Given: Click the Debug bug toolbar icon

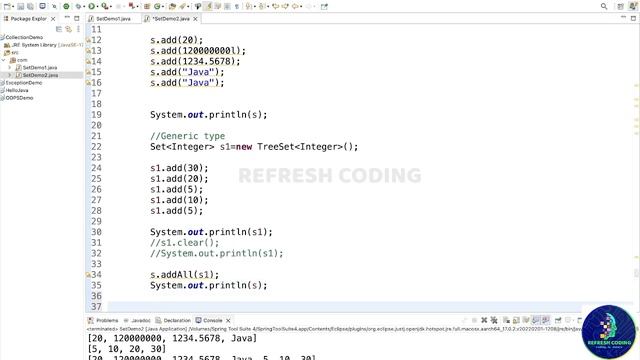Looking at the screenshot, I should tap(78, 6).
